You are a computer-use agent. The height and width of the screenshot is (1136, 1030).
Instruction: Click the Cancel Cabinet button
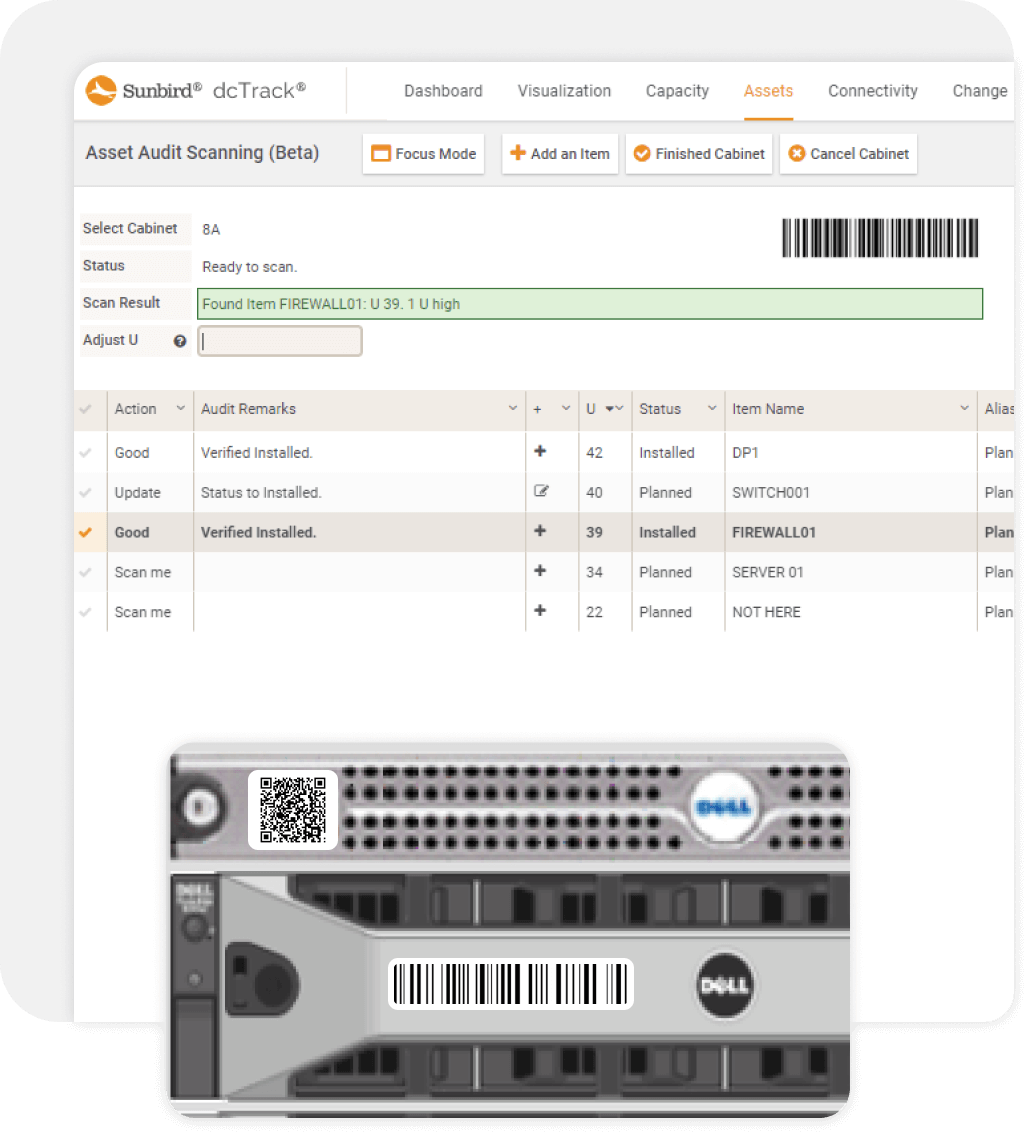click(848, 154)
